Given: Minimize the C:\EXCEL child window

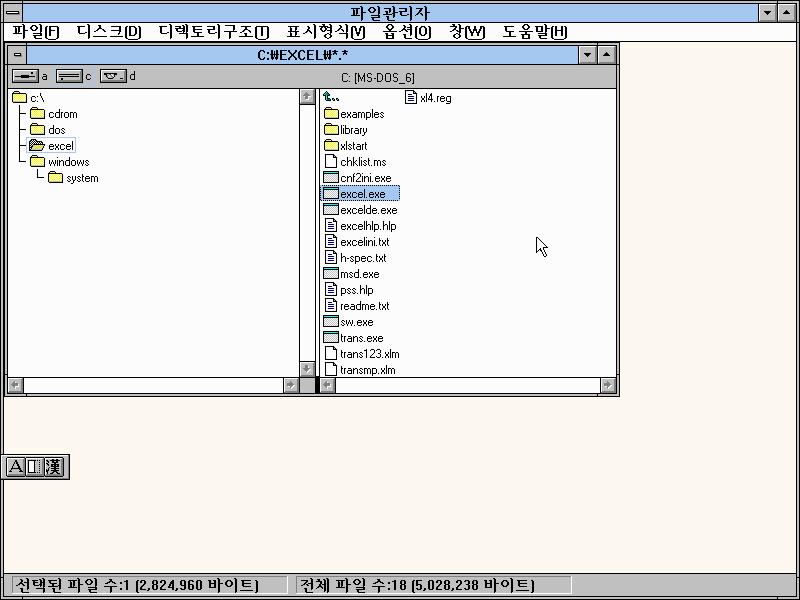Looking at the screenshot, I should tap(588, 55).
